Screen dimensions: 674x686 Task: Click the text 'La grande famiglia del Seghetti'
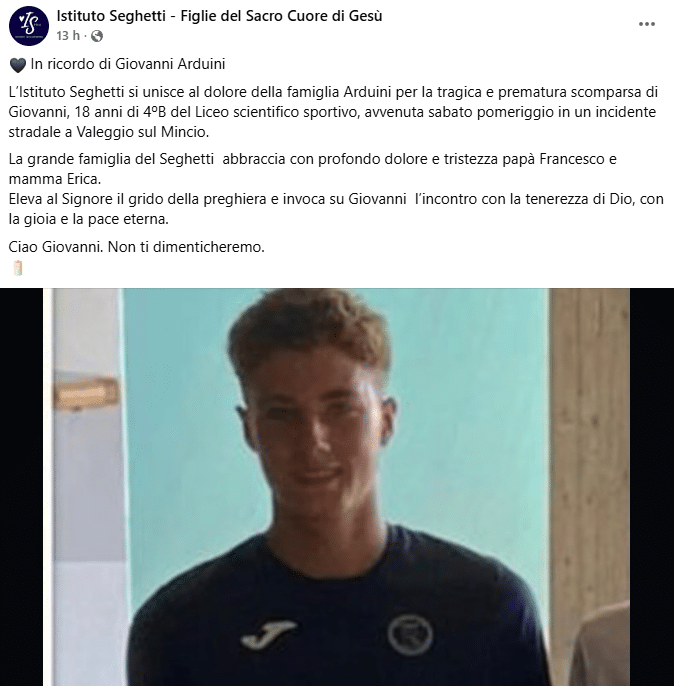[111, 159]
